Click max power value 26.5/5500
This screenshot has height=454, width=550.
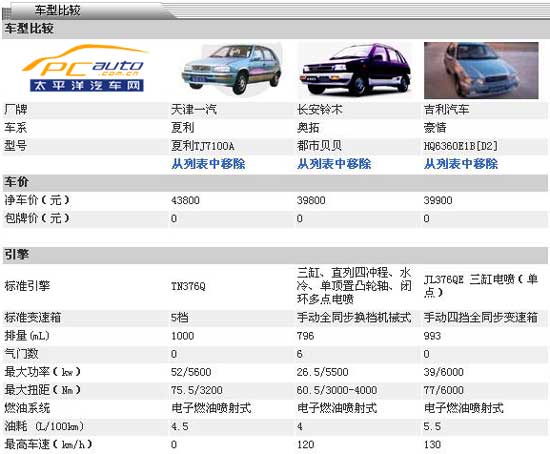(322, 372)
